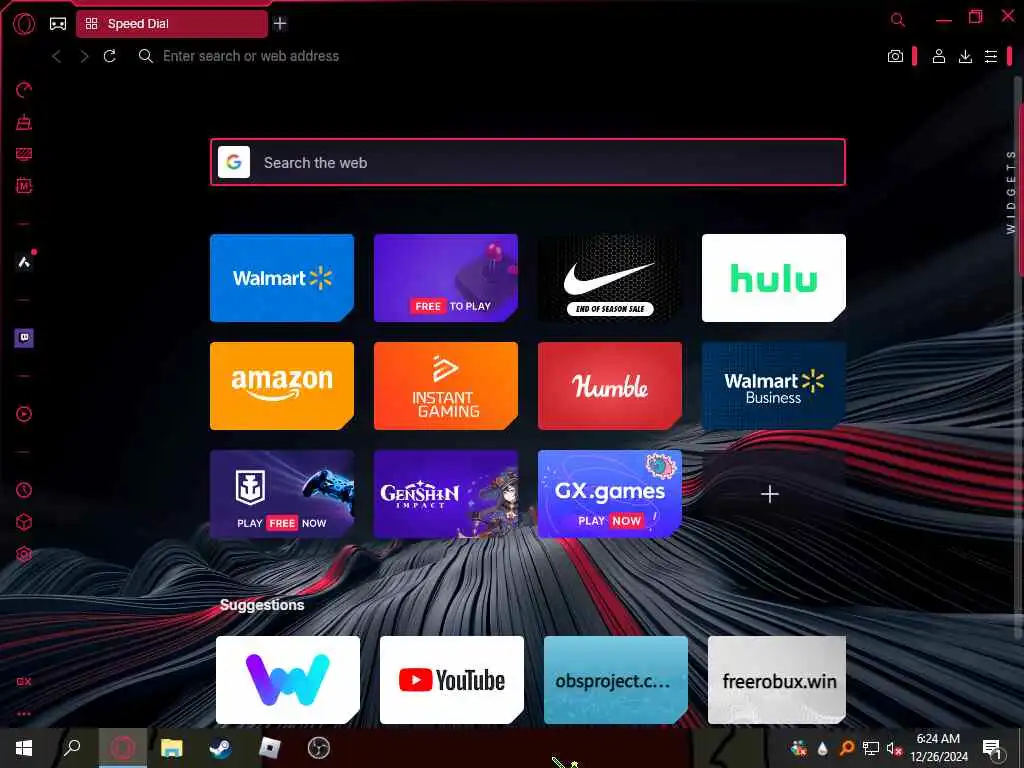Image resolution: width=1024 pixels, height=768 pixels.
Task: Take a snapshot with the camera icon
Action: (x=895, y=56)
